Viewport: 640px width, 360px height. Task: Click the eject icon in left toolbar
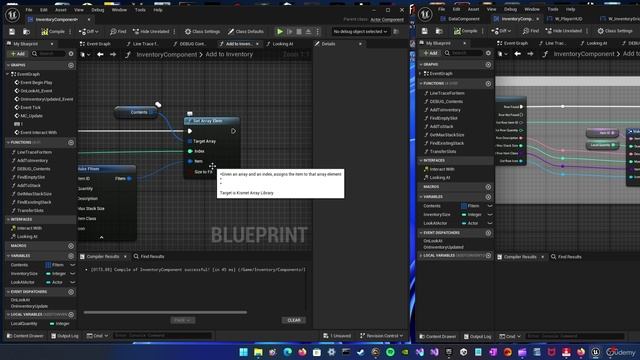(x=308, y=31)
